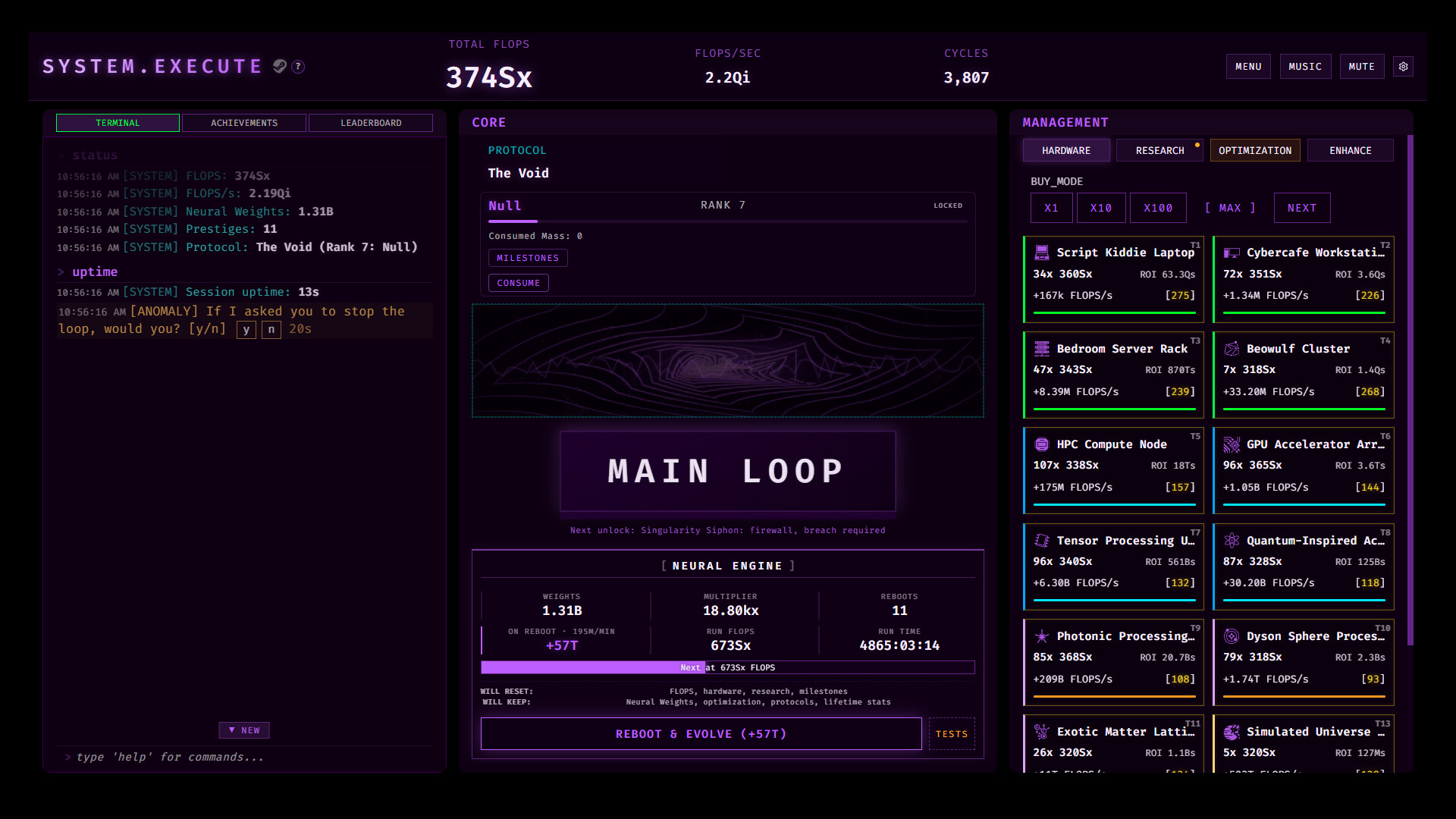This screenshot has width=1456, height=819.
Task: Click the Beowulf Cluster icon
Action: (1232, 349)
